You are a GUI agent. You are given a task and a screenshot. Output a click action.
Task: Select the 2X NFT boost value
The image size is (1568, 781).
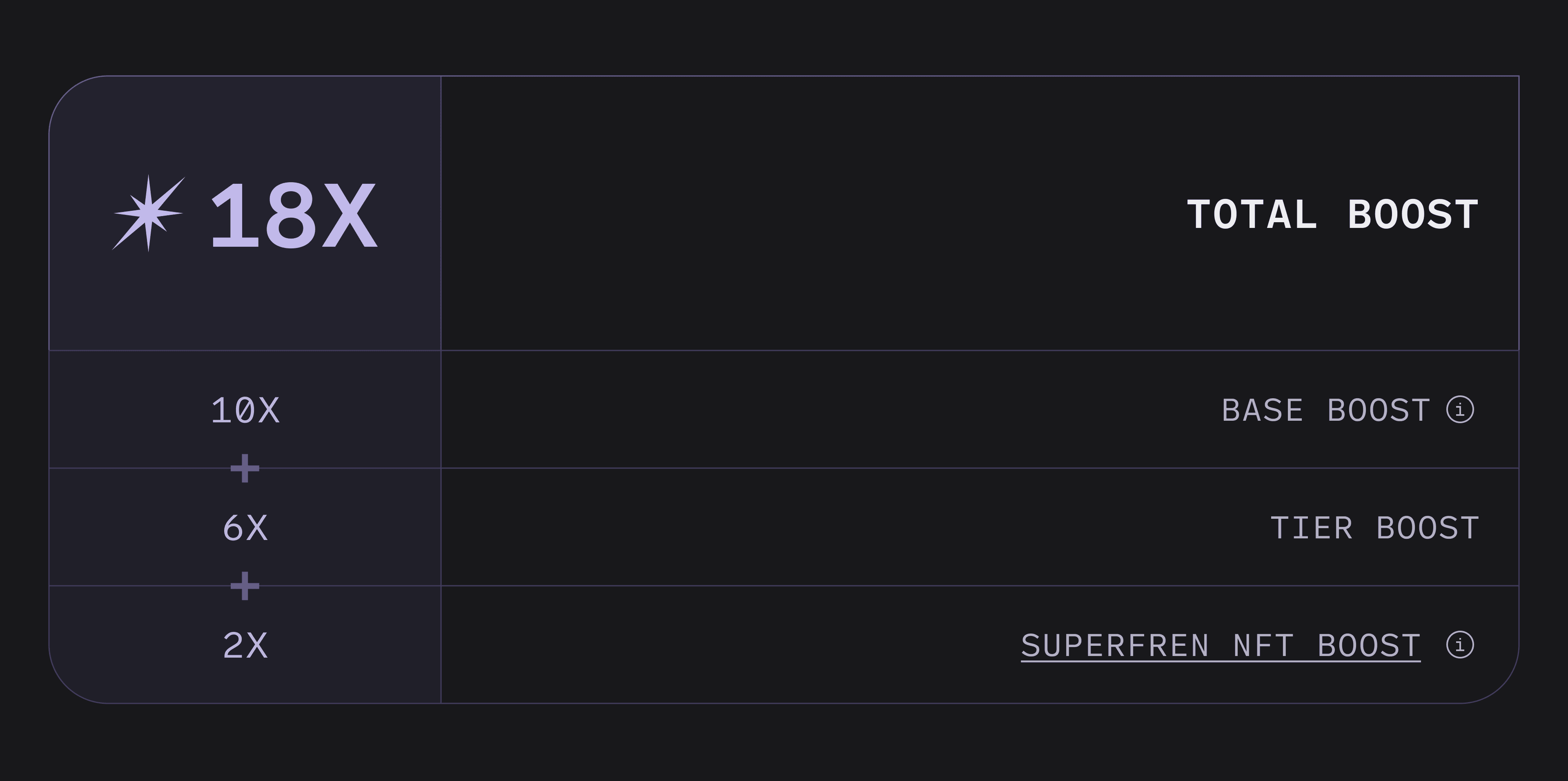pos(245,645)
